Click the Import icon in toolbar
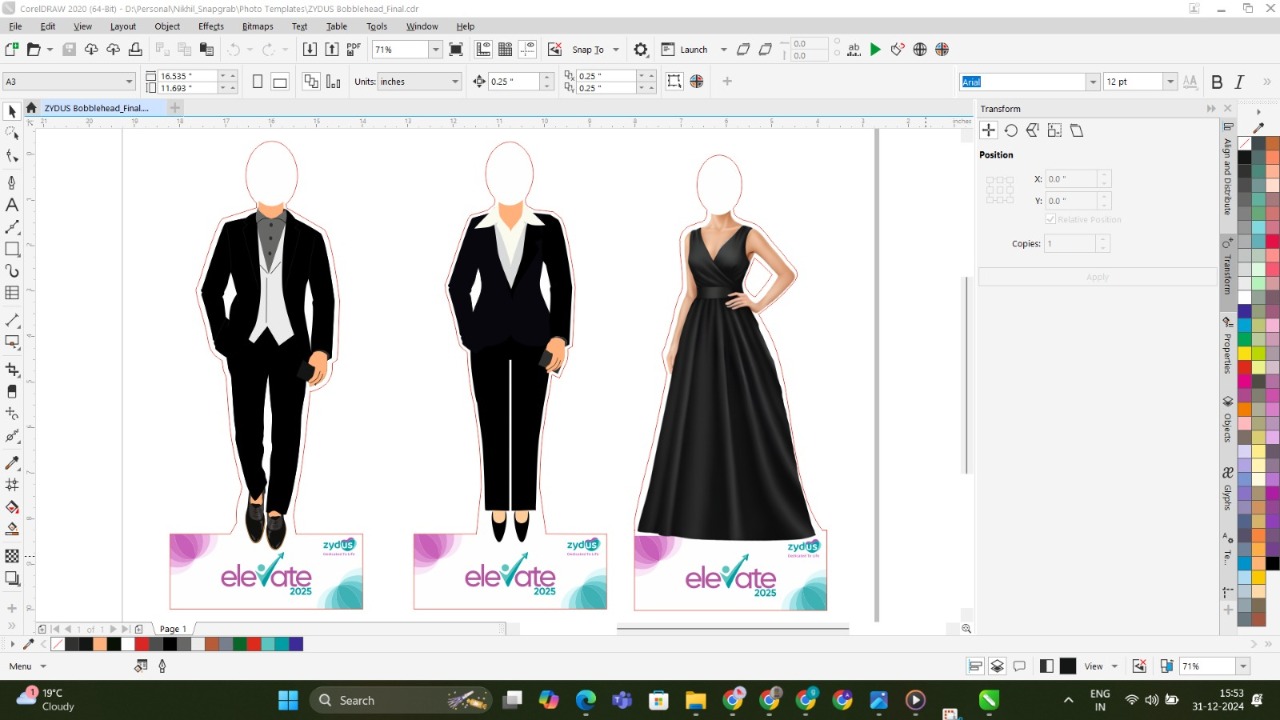The height and width of the screenshot is (720, 1280). 310,49
